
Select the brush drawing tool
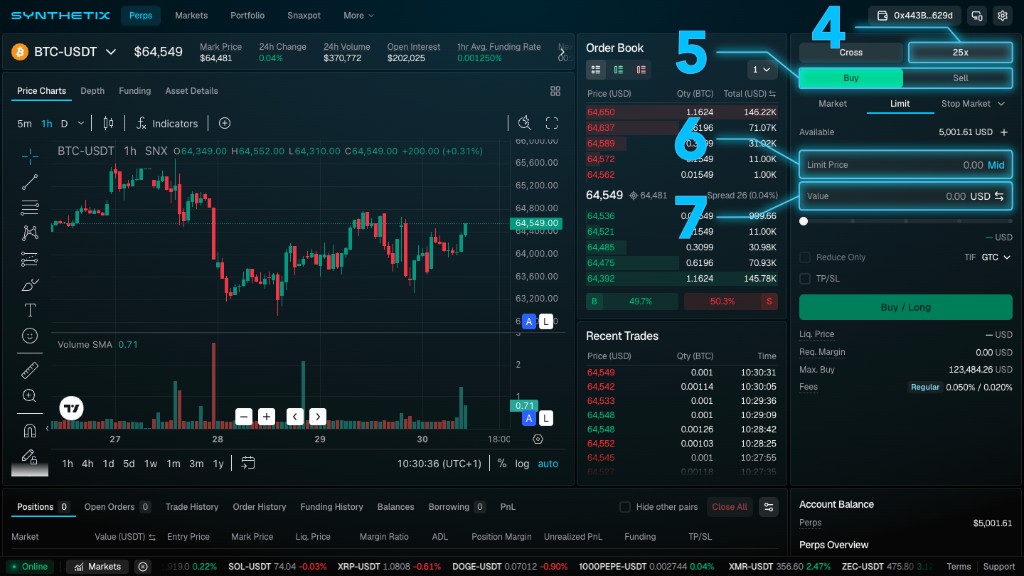(29, 285)
